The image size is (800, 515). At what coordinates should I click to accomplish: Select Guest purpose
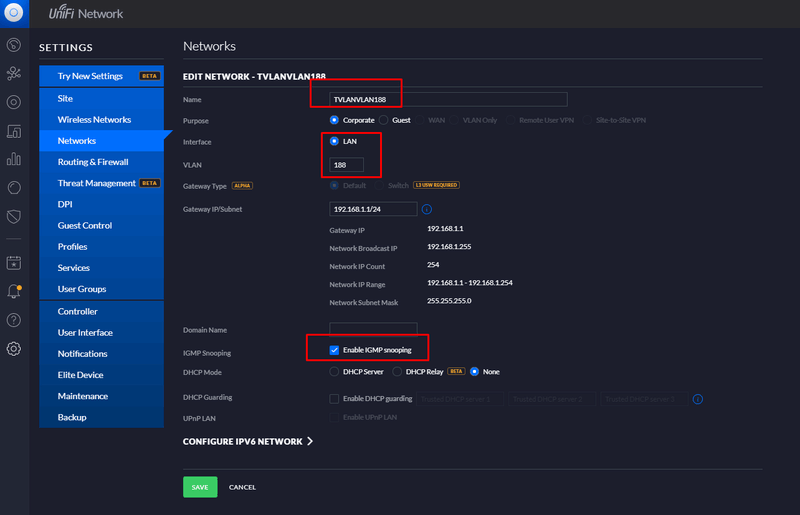click(384, 120)
